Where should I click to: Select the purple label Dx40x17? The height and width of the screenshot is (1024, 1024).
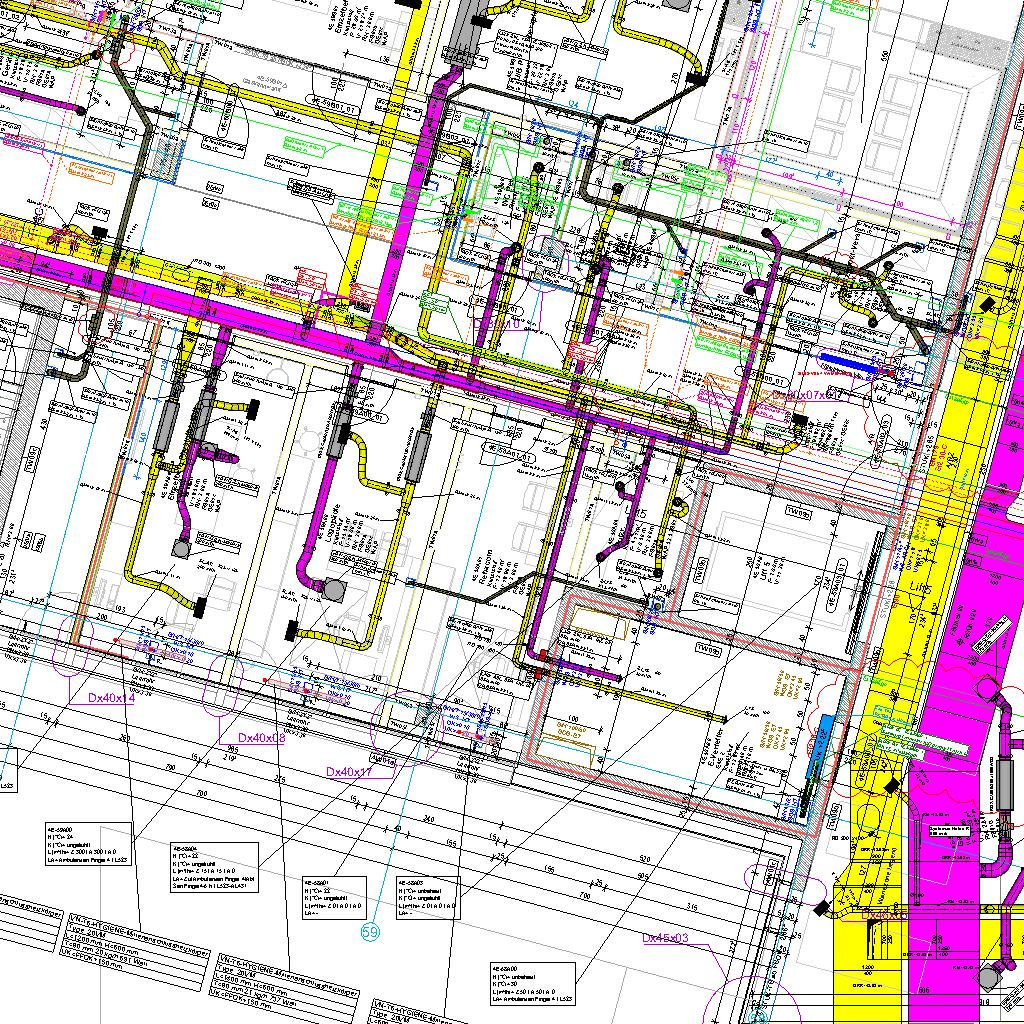349,772
